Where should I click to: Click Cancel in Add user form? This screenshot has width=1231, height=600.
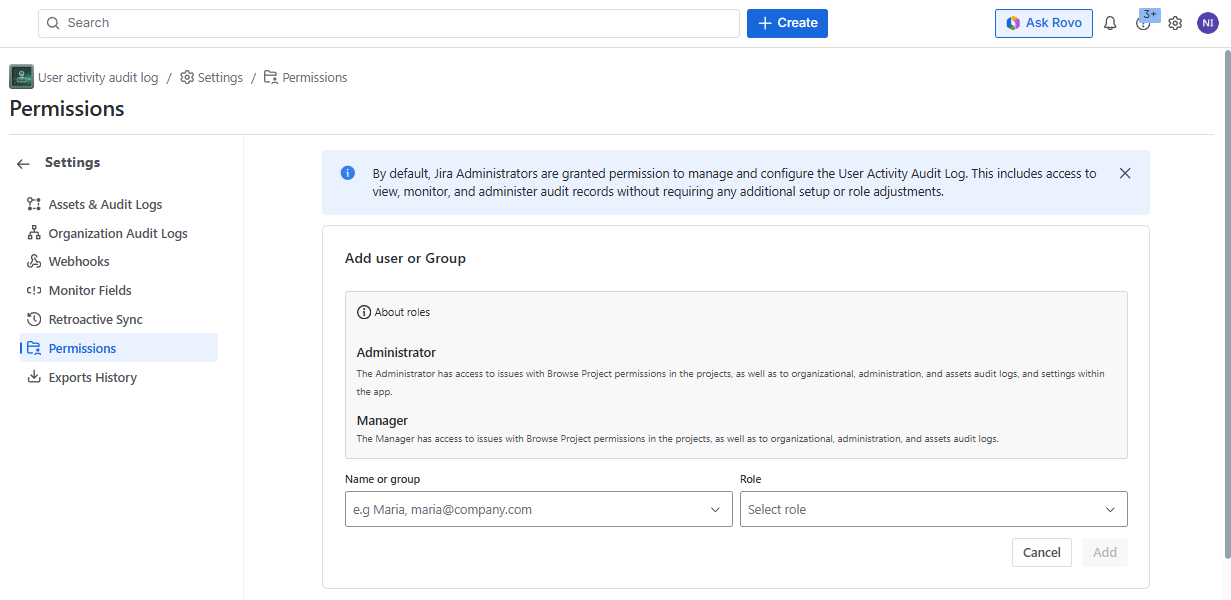1042,552
